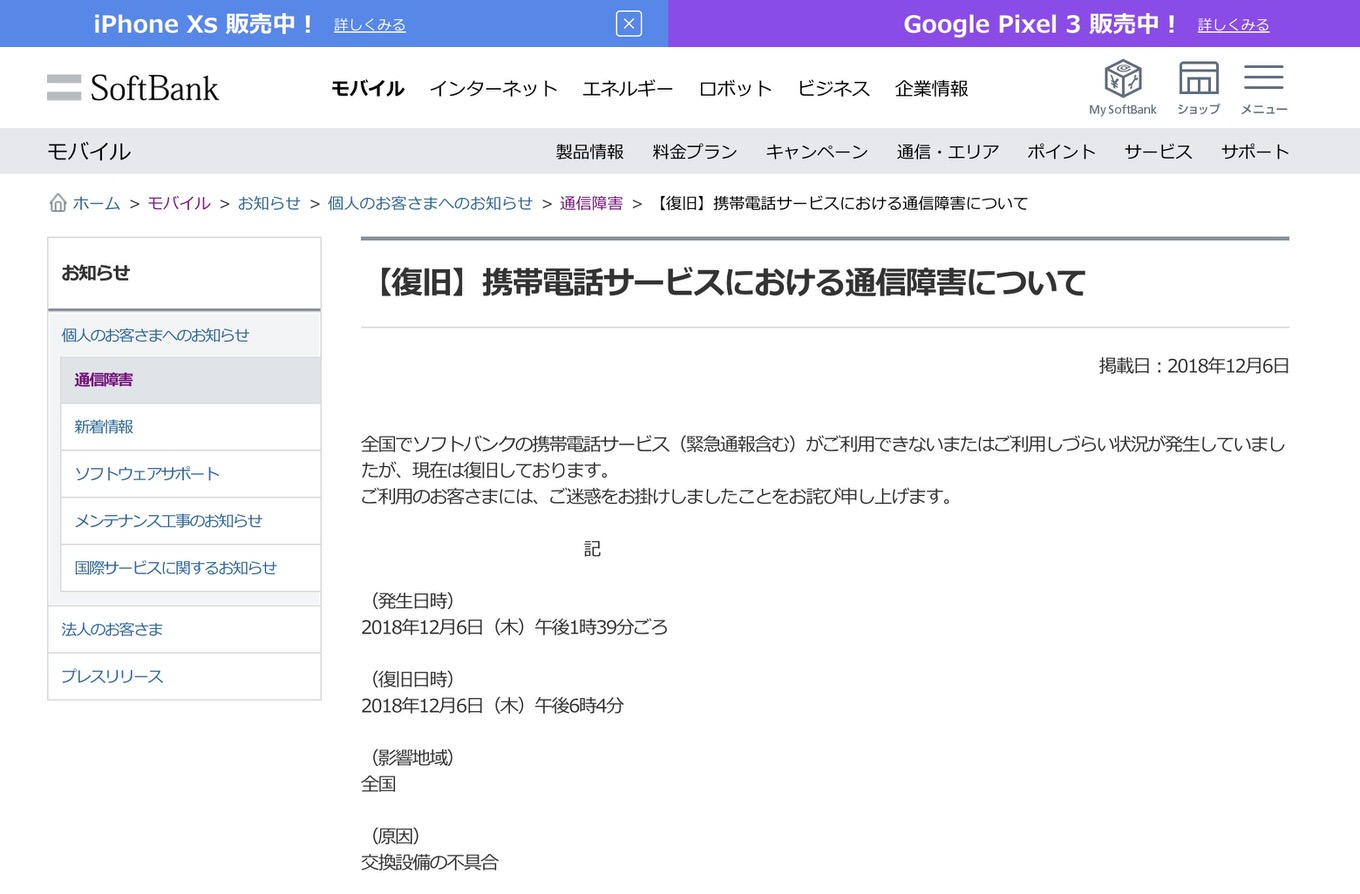Click the 掲載日：2018年12月6日 date text
1360x894 pixels.
coord(1194,366)
